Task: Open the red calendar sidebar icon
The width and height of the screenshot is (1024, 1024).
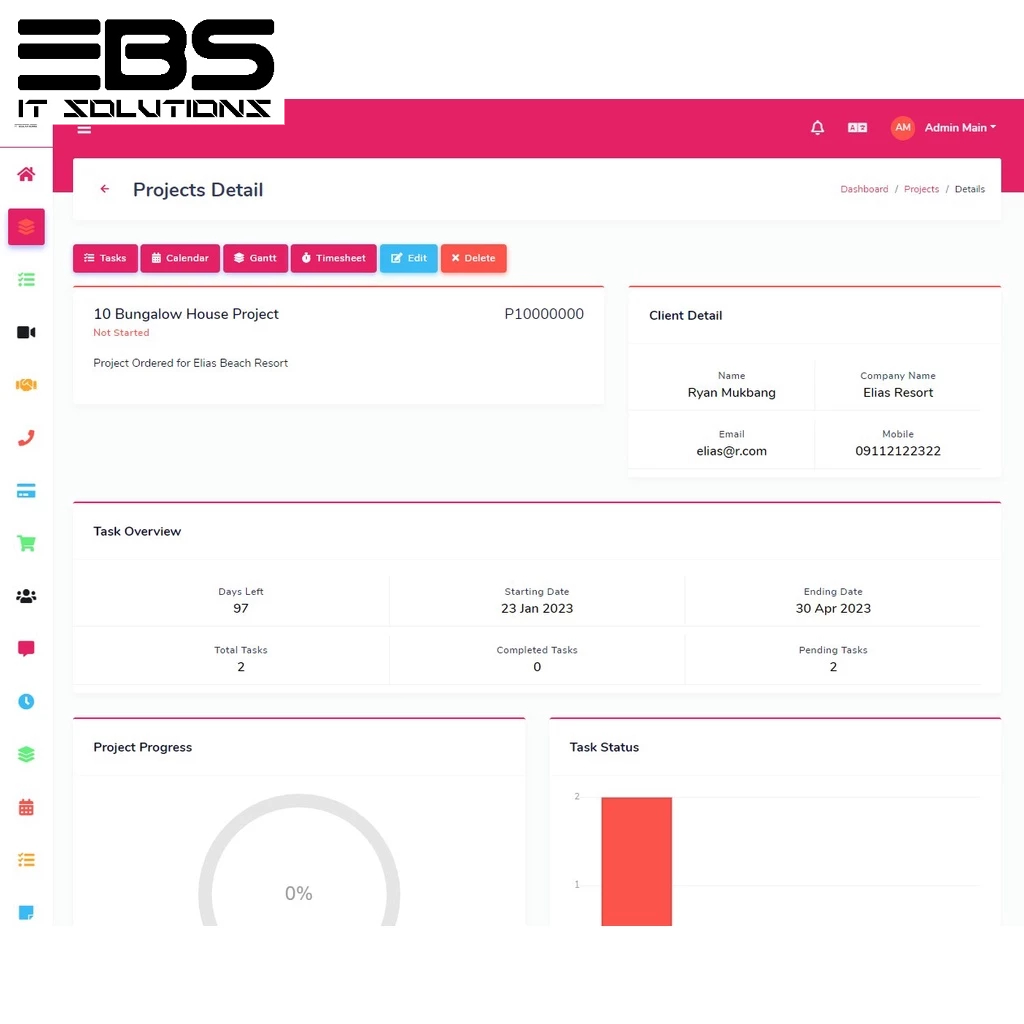Action: pyautogui.click(x=26, y=807)
